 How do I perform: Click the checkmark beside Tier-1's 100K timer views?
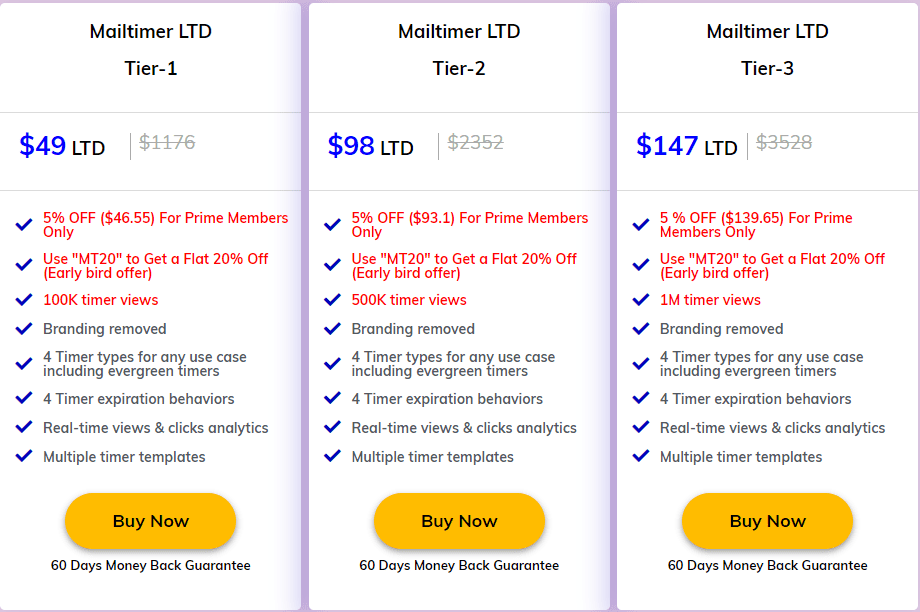click(x=22, y=299)
